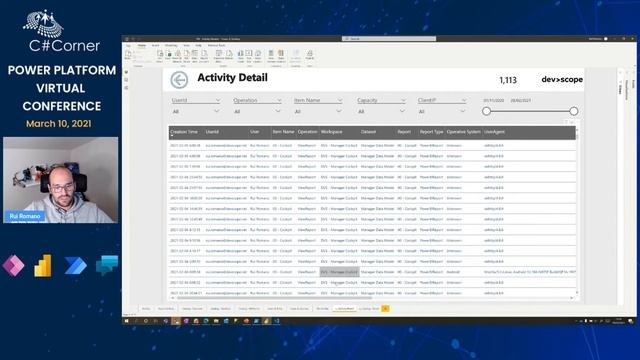Screen dimensions: 640x360
Task: Switch to Model view in left sidebar
Action: (126, 88)
